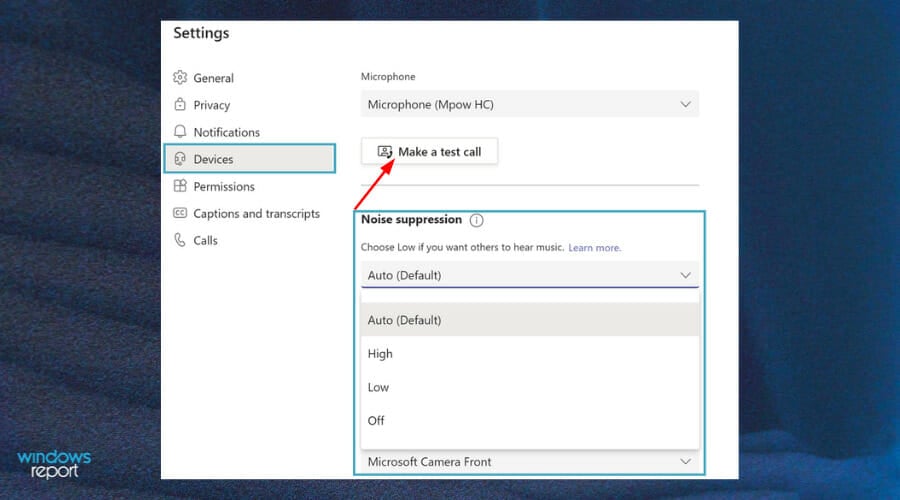Click the Calls phone icon
Viewport: 900px width, 500px height.
pyautogui.click(x=180, y=240)
